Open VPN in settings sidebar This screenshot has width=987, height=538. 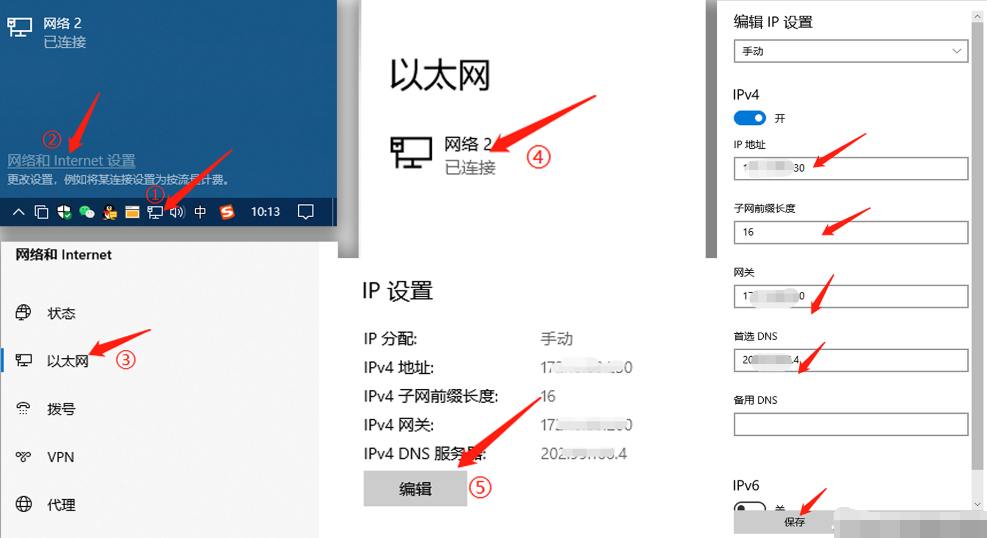[x=60, y=457]
